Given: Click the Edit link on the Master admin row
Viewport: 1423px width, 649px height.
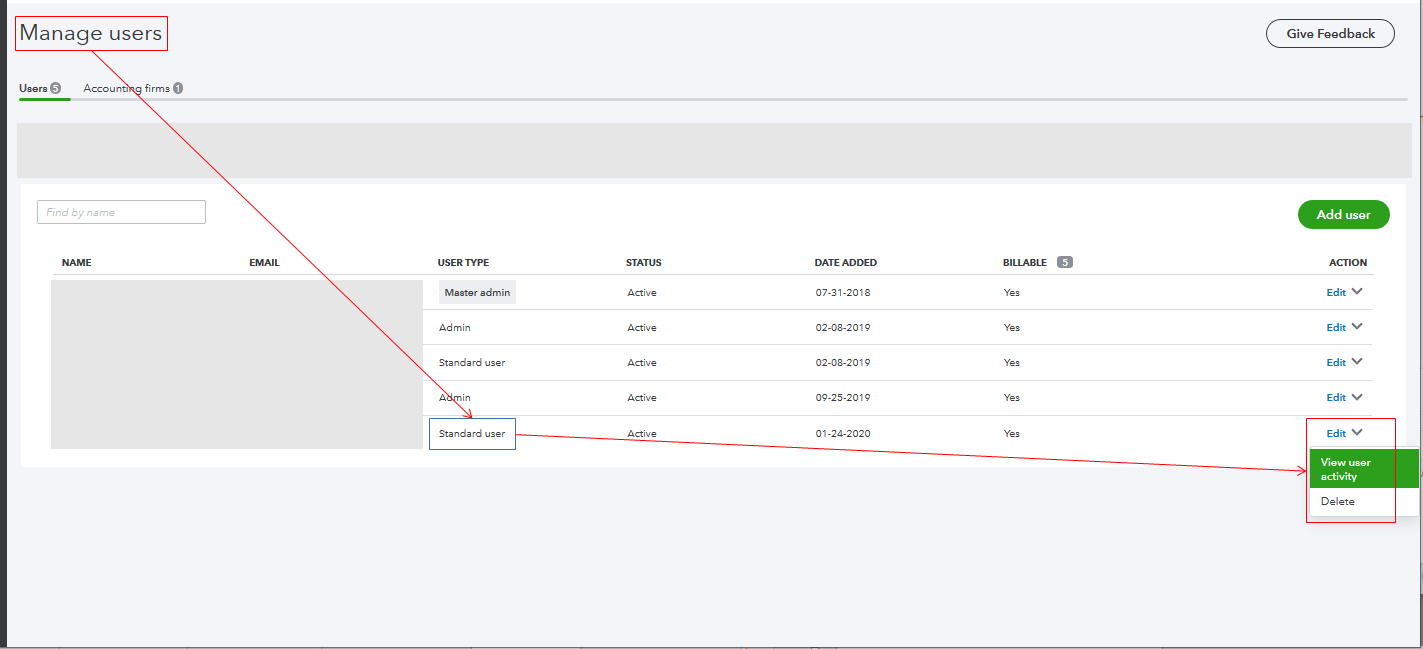Looking at the screenshot, I should point(1337,291).
